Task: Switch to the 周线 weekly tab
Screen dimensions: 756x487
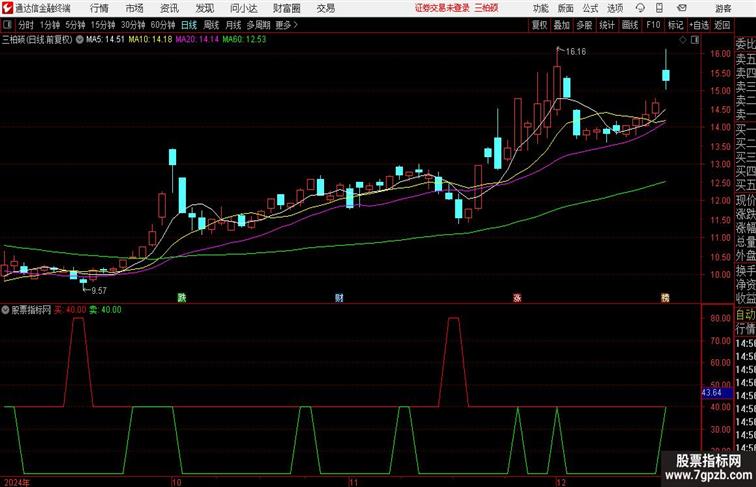Action: 211,25
